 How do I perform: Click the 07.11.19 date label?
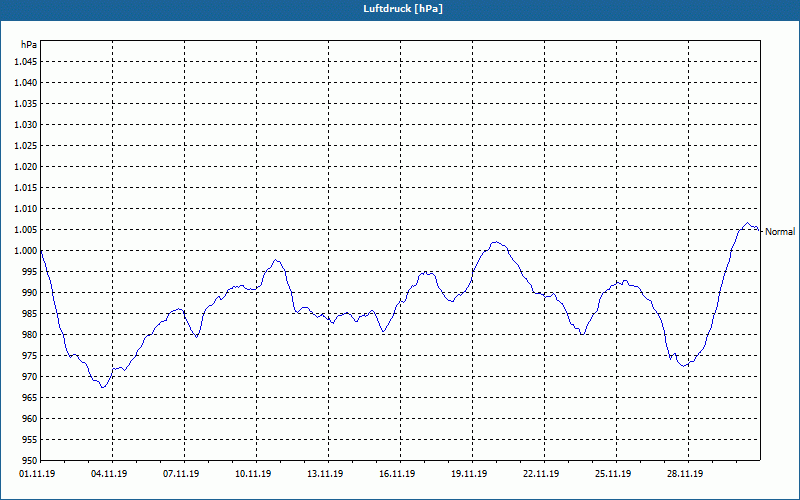tap(181, 474)
